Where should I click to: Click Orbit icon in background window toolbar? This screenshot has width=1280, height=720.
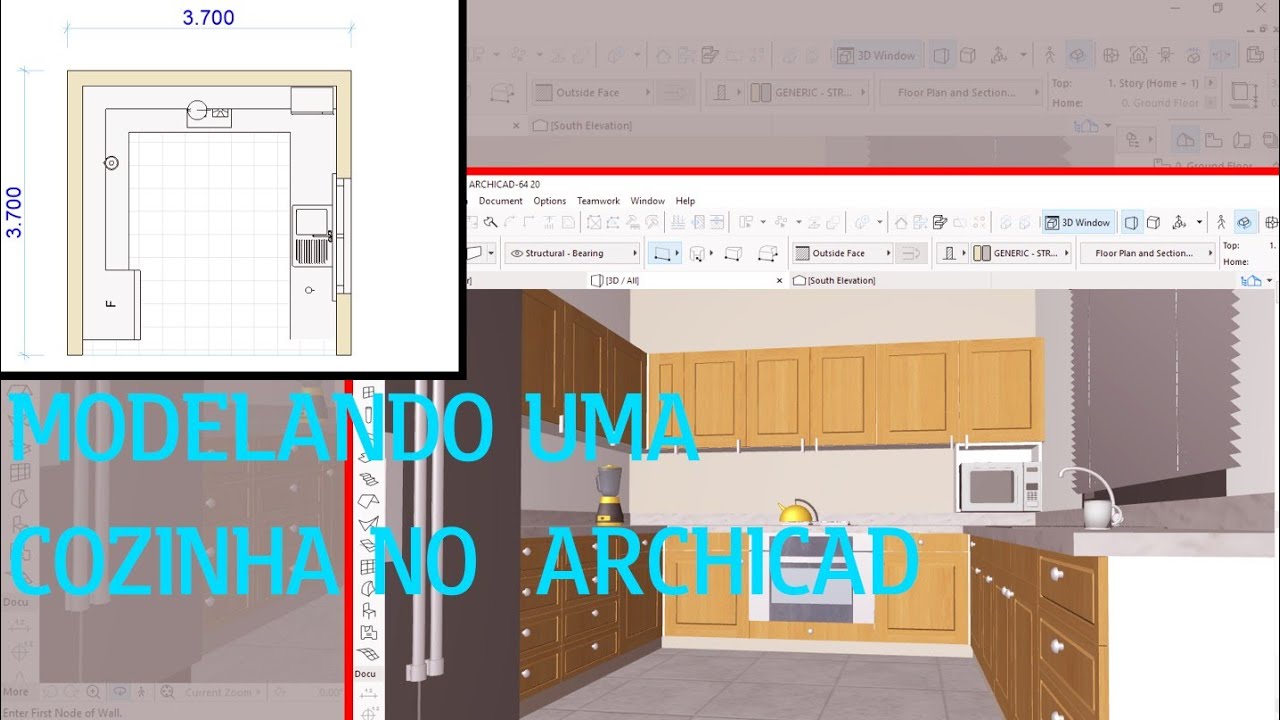1078,55
